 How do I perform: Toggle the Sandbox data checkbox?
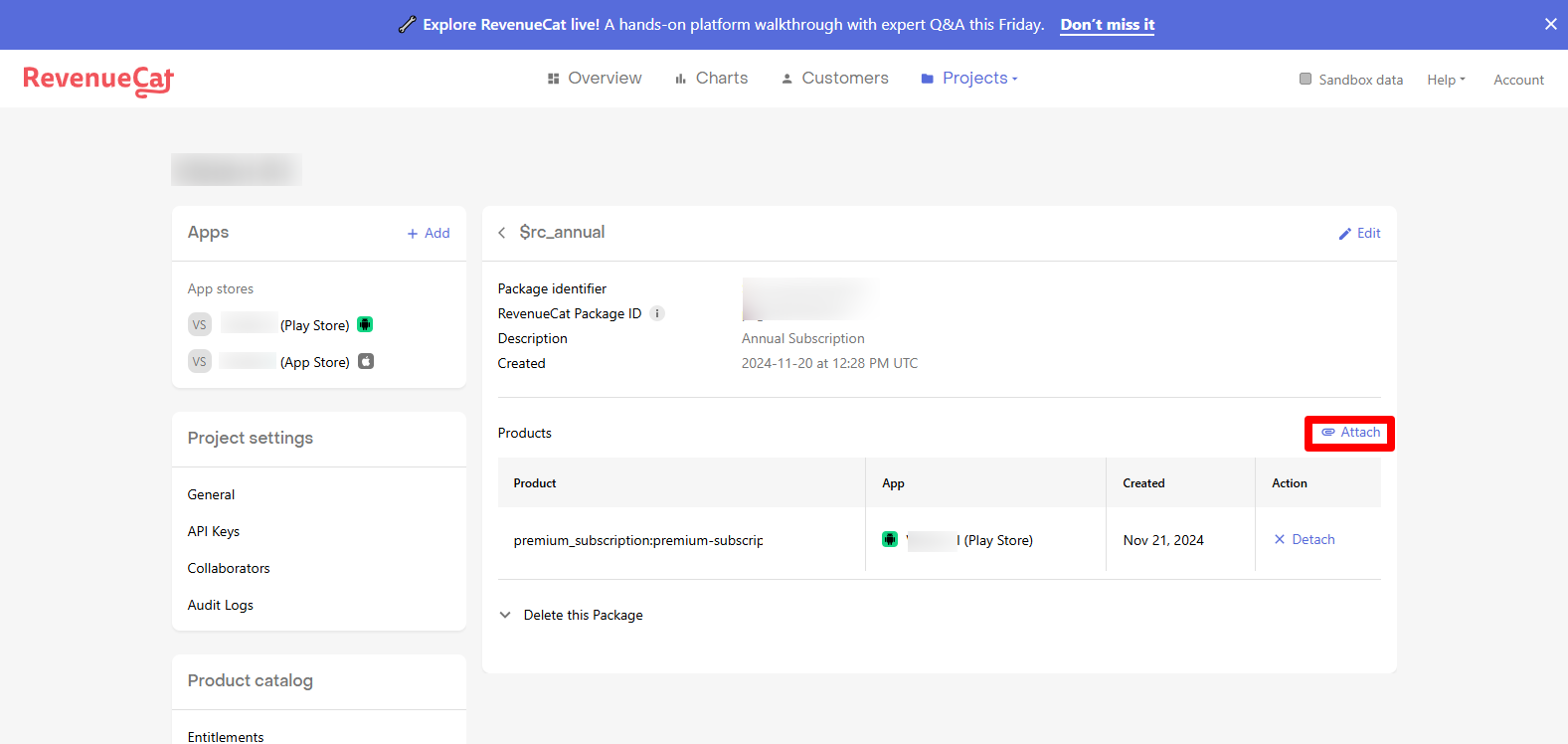(x=1306, y=79)
